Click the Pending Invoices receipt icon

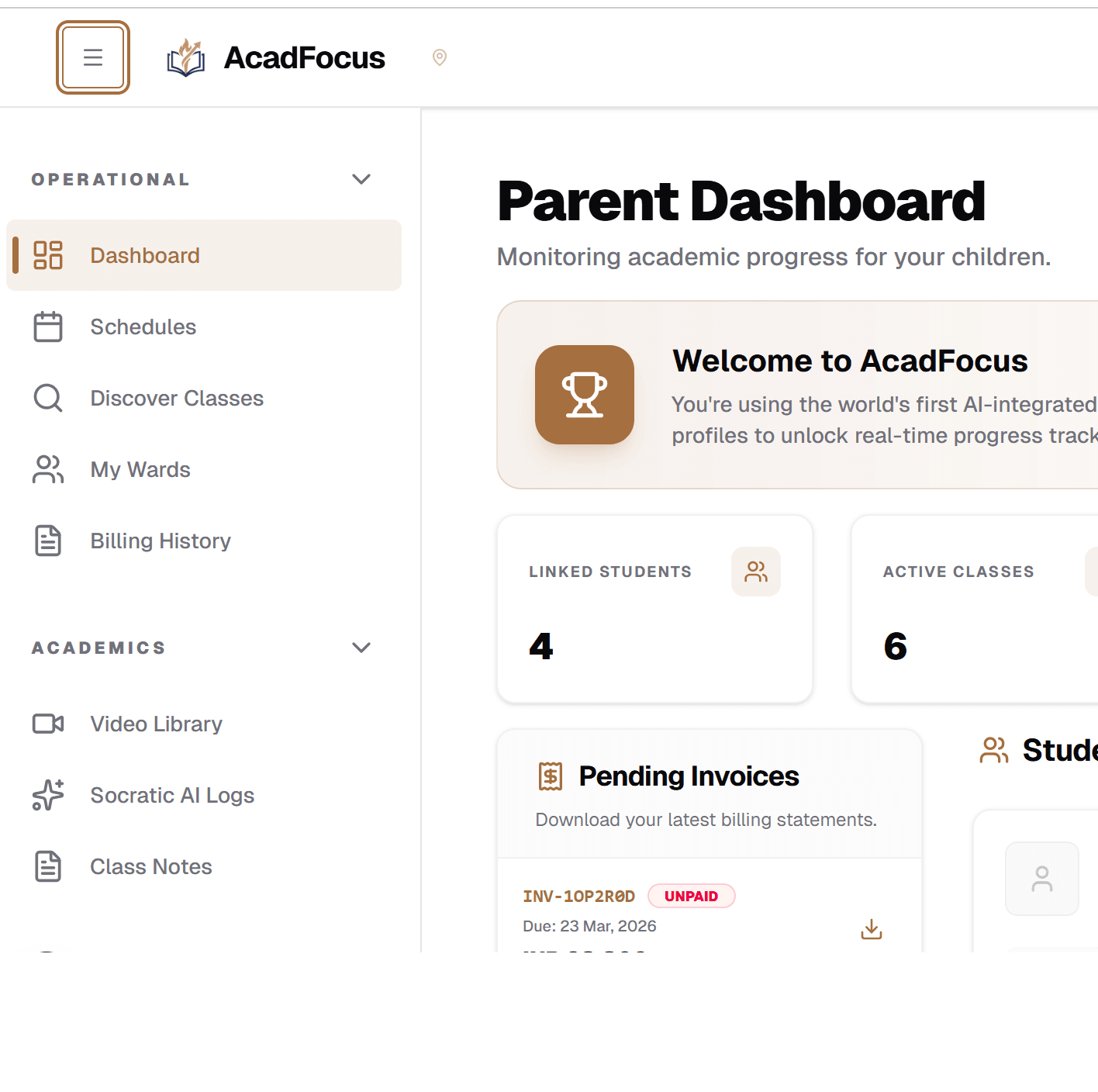550,776
